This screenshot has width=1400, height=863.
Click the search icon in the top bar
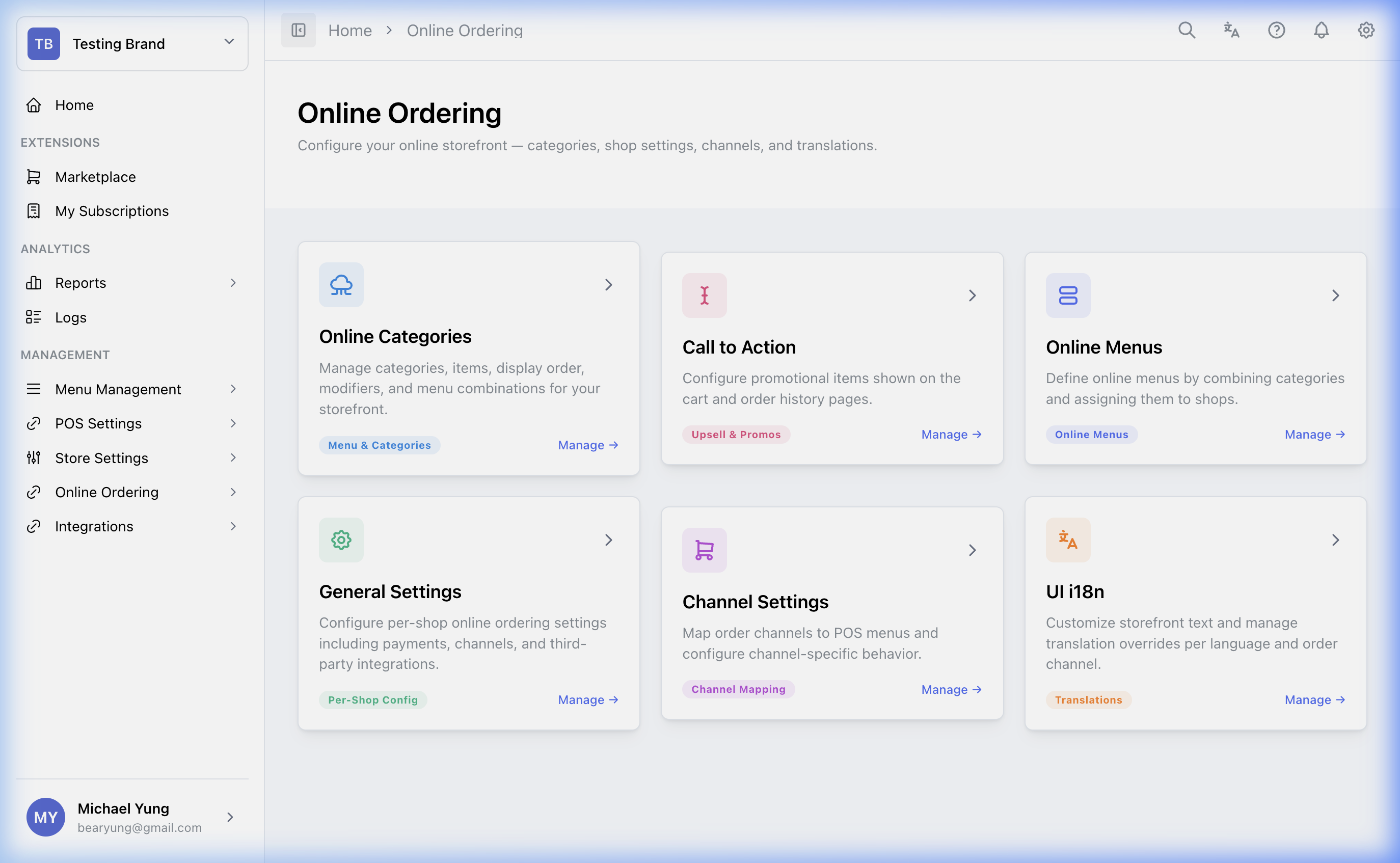pos(1187,30)
